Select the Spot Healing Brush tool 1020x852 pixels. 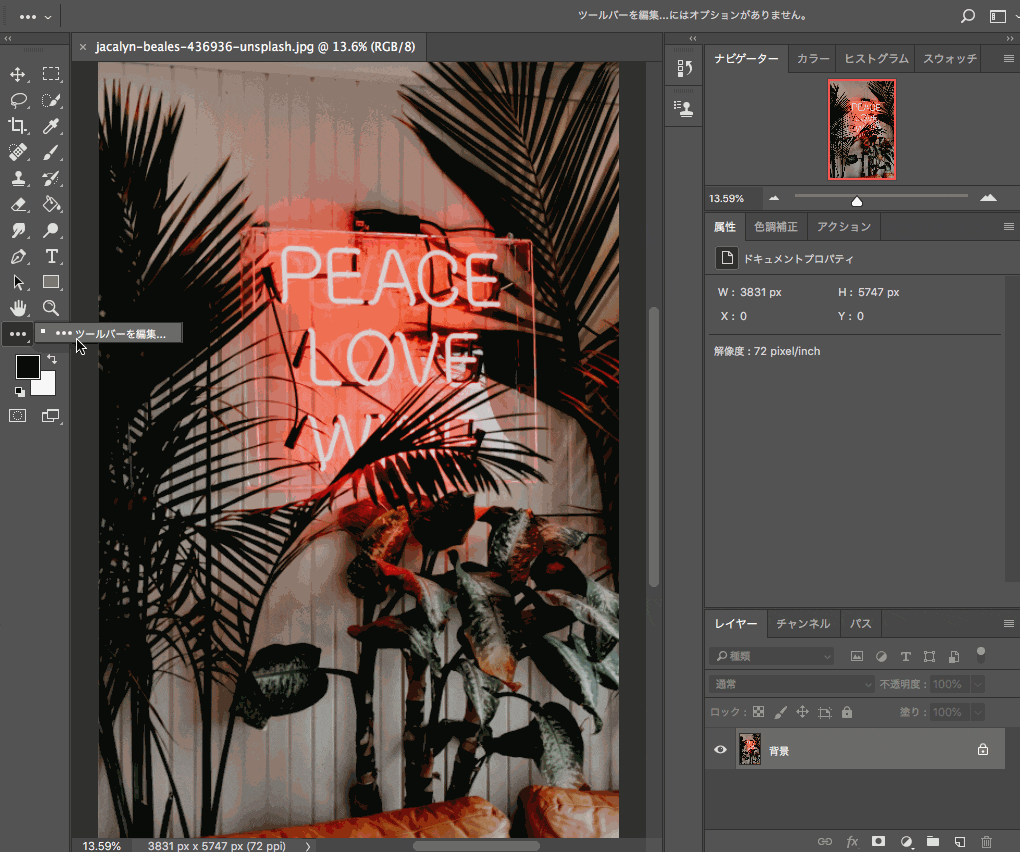point(18,152)
